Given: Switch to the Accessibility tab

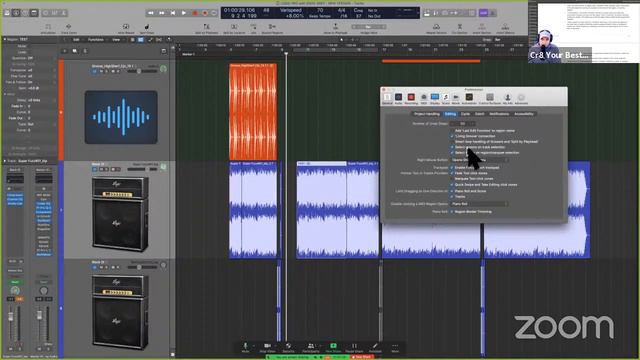Looking at the screenshot, I should 524,114.
